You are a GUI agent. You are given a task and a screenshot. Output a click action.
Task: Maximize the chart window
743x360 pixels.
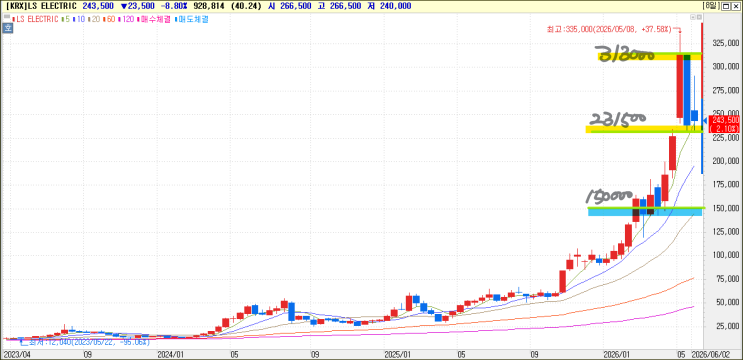pos(726,6)
